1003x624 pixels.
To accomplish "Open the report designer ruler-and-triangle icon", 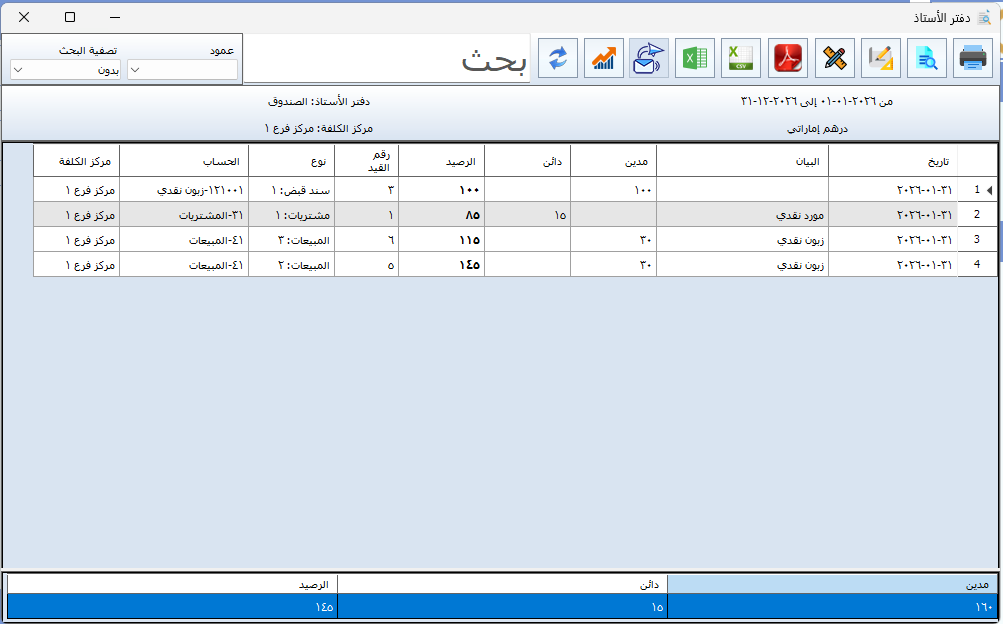I will coord(880,58).
